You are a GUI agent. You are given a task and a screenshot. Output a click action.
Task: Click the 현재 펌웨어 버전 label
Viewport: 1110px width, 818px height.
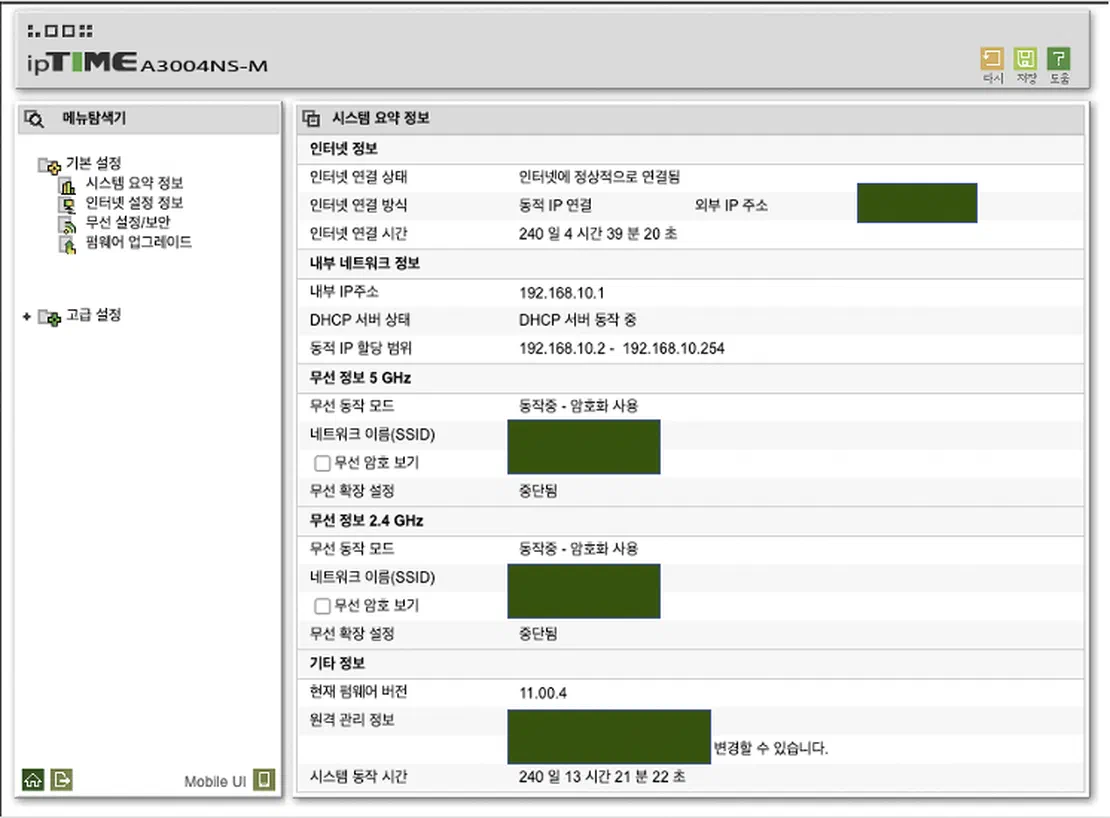point(358,692)
